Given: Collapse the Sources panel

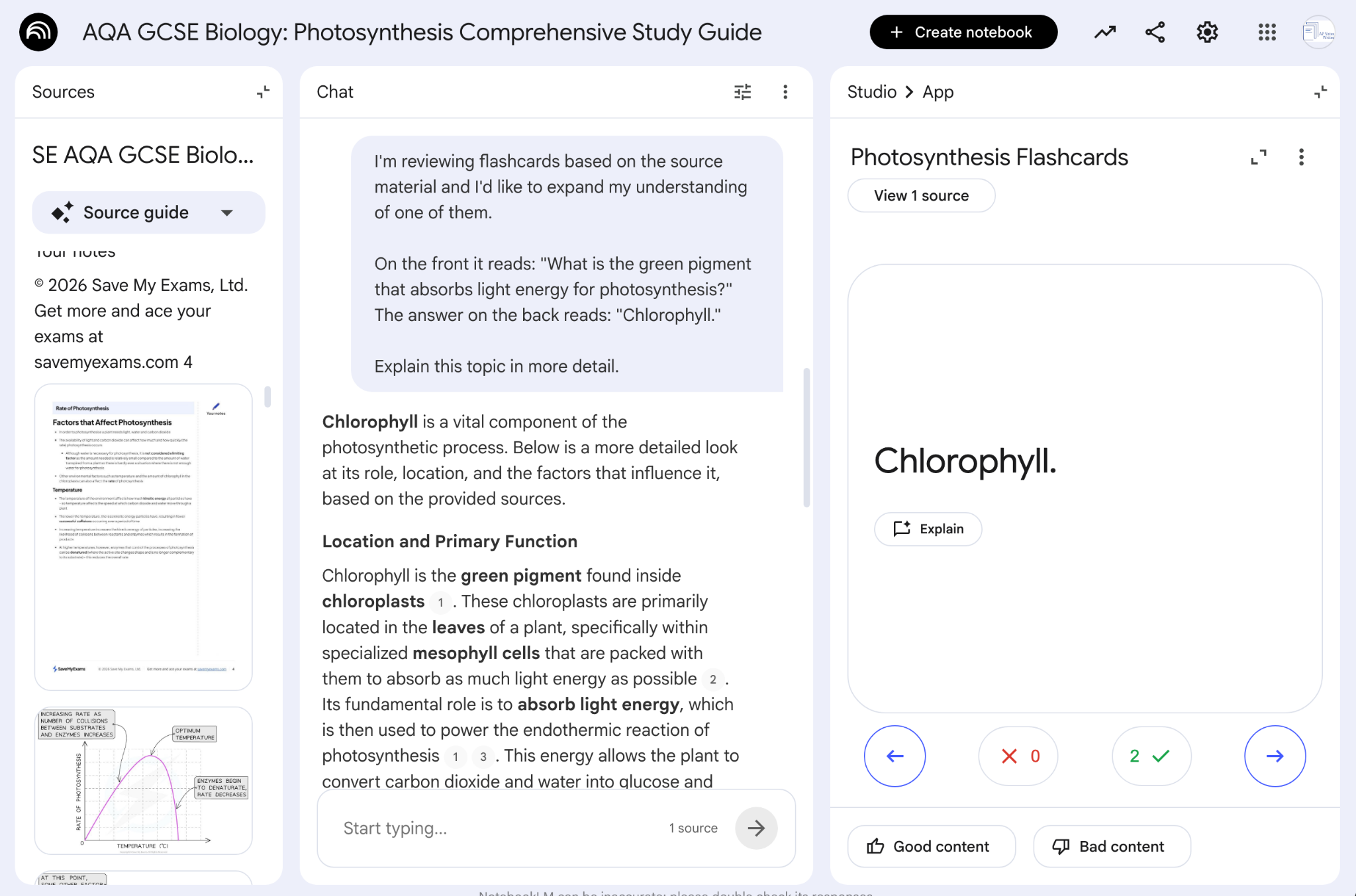Looking at the screenshot, I should tap(263, 92).
